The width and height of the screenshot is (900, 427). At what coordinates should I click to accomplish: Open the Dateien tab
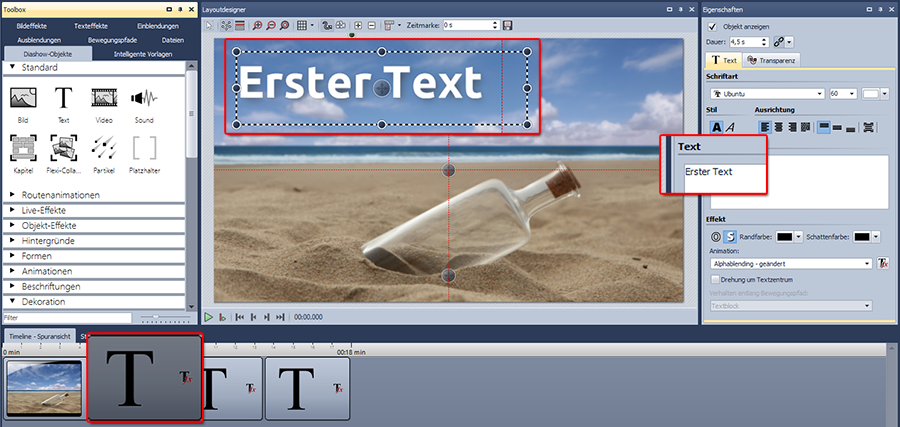pos(173,40)
